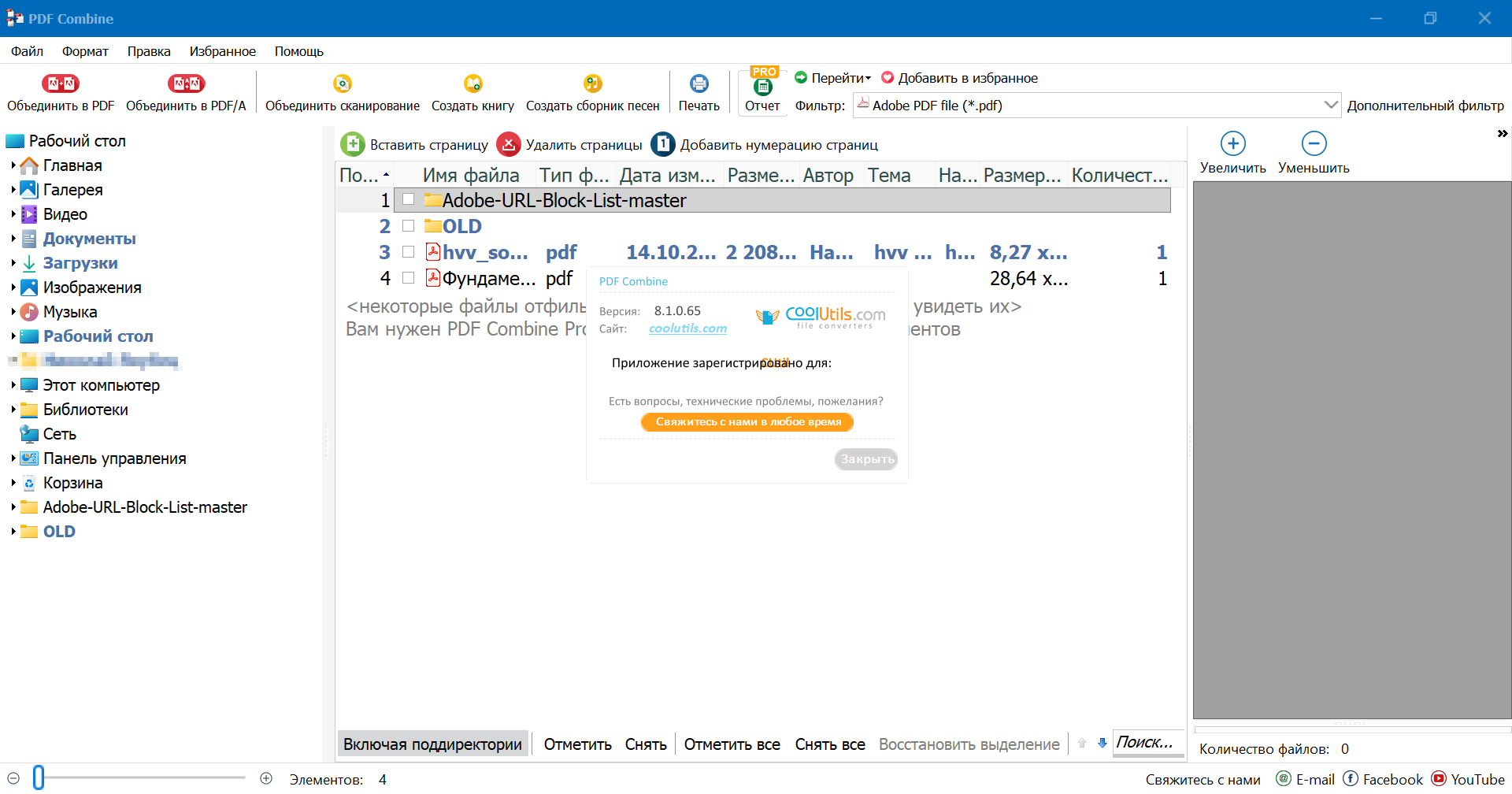Click the Закрыть button in the about dialog
1512x794 pixels.
(x=866, y=459)
